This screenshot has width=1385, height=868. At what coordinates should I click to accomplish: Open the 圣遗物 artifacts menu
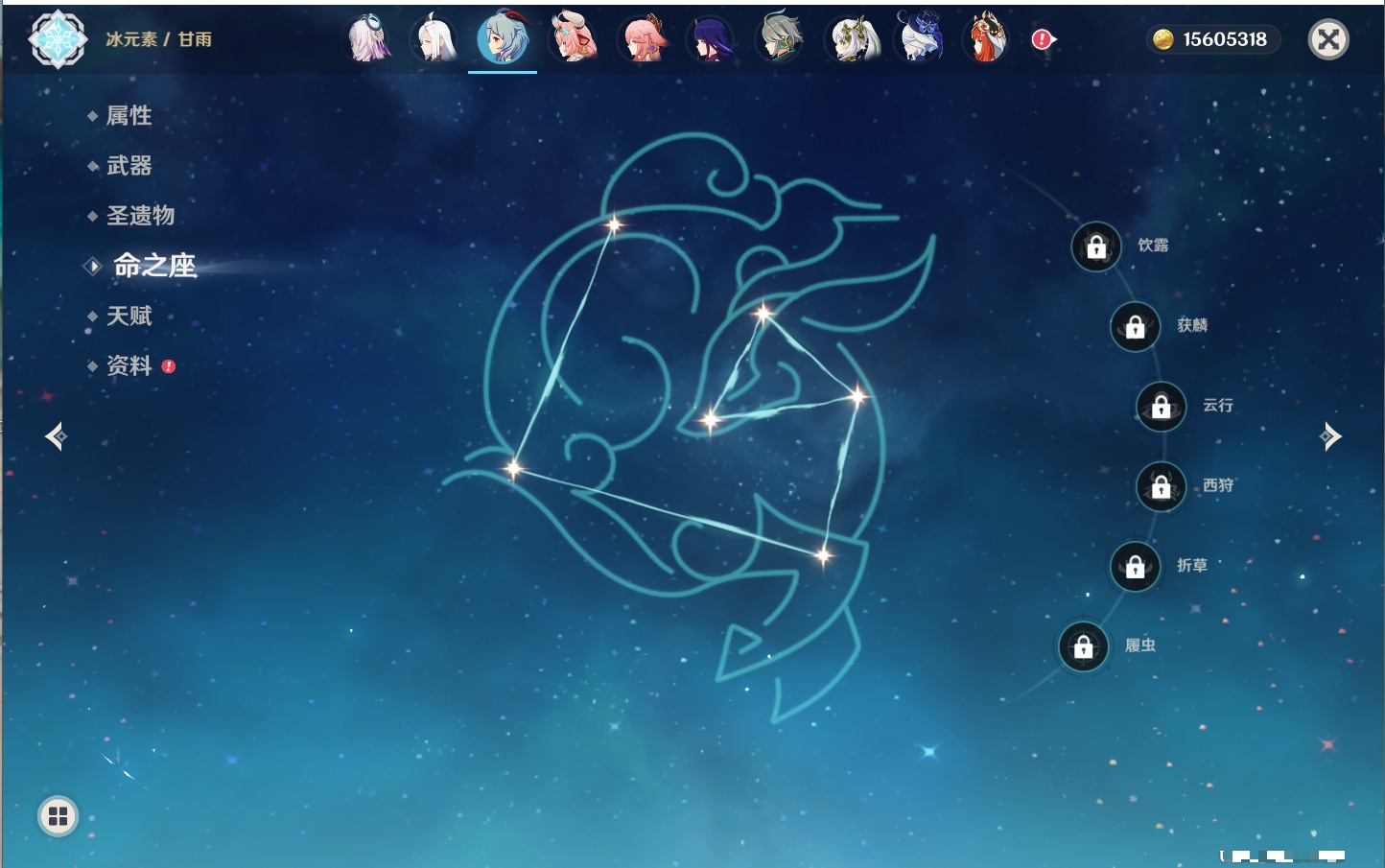[140, 216]
